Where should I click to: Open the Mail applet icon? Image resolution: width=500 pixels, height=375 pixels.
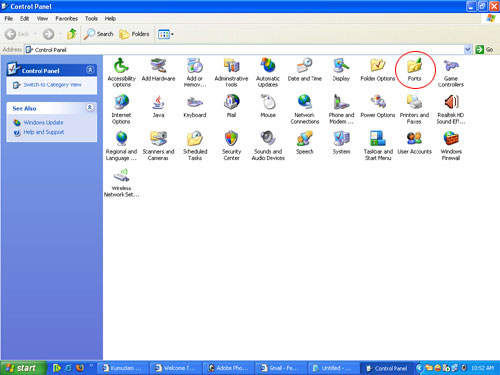coord(231,106)
